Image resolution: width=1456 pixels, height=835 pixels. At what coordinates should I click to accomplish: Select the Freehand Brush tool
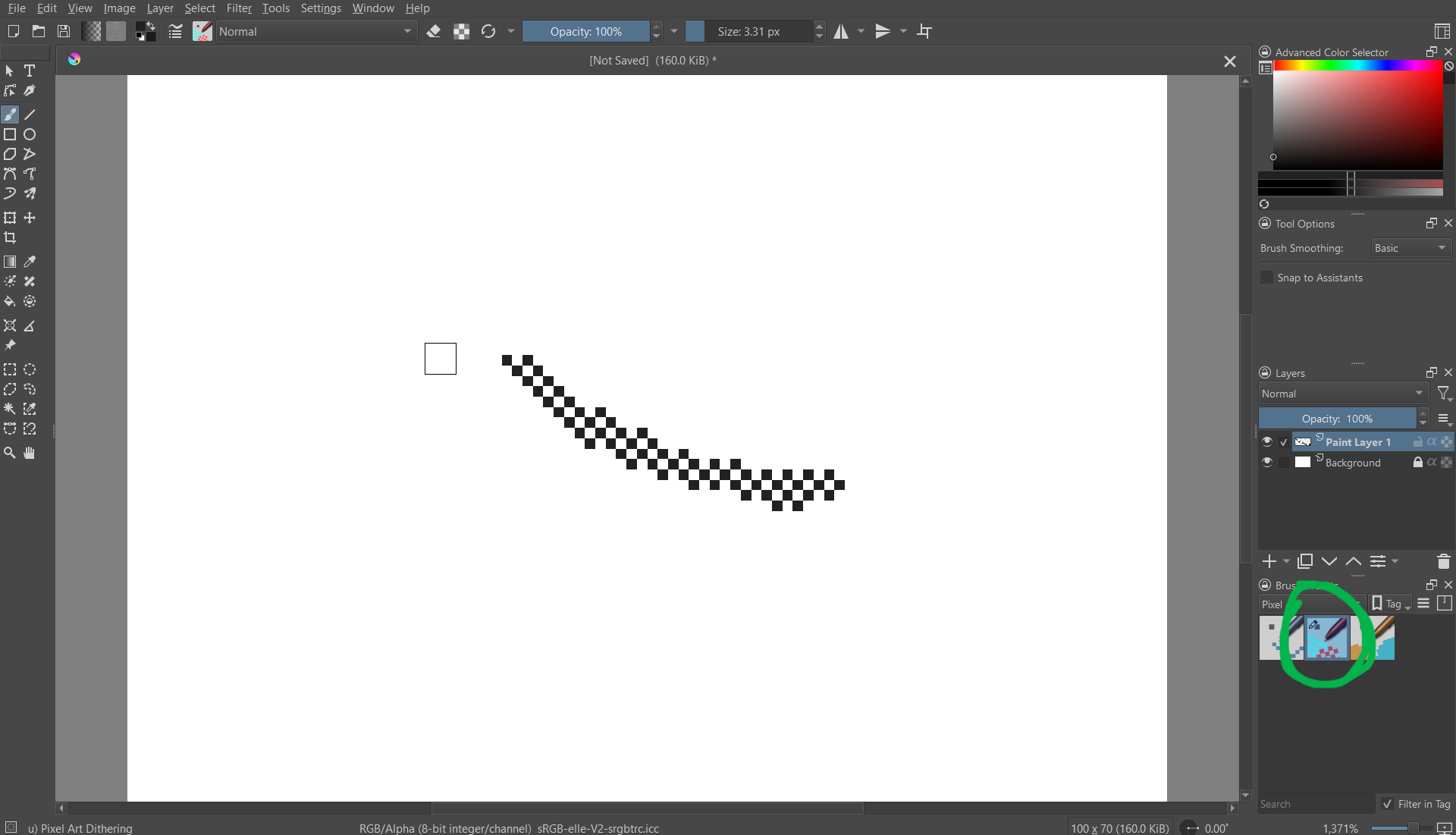[x=10, y=115]
